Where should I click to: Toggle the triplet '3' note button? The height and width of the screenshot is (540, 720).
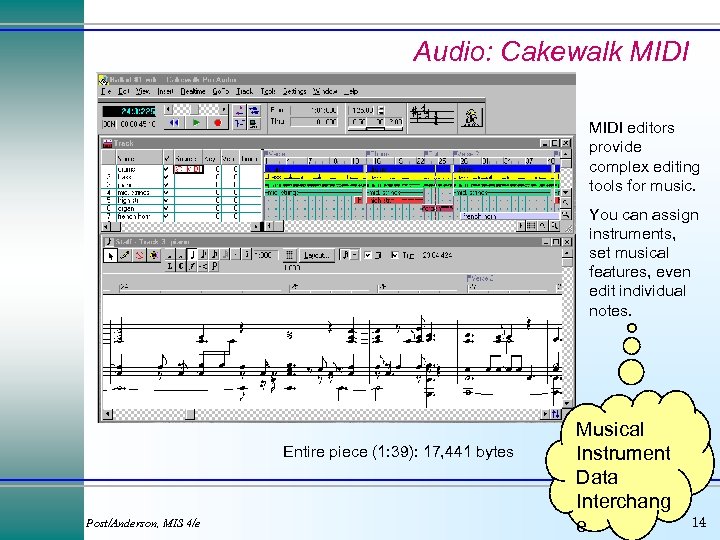pos(246,255)
